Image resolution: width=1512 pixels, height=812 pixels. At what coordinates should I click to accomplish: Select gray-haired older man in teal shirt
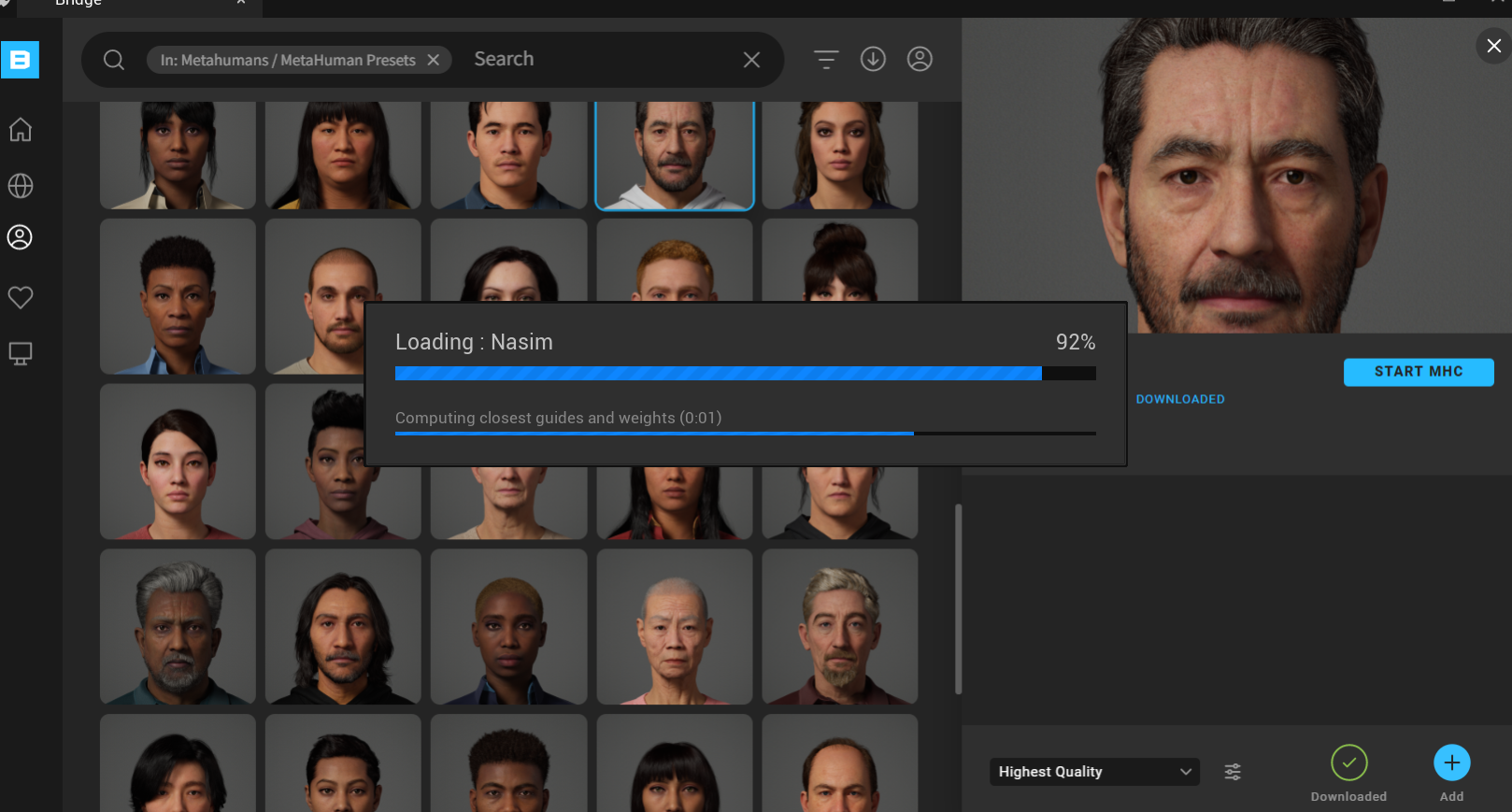point(178,626)
